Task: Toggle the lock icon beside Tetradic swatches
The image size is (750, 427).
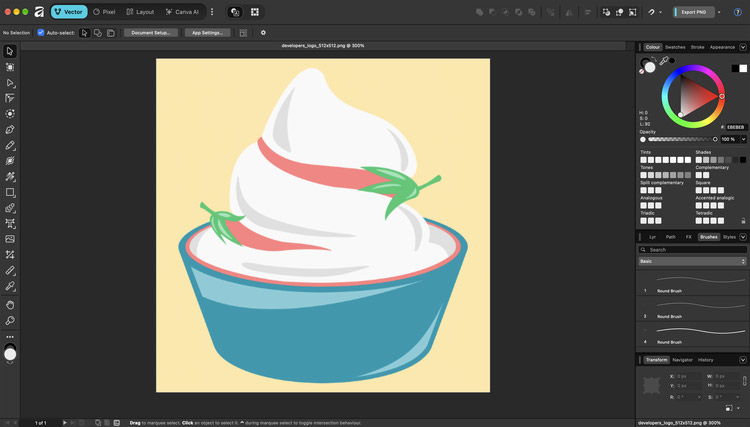Action: [x=743, y=220]
